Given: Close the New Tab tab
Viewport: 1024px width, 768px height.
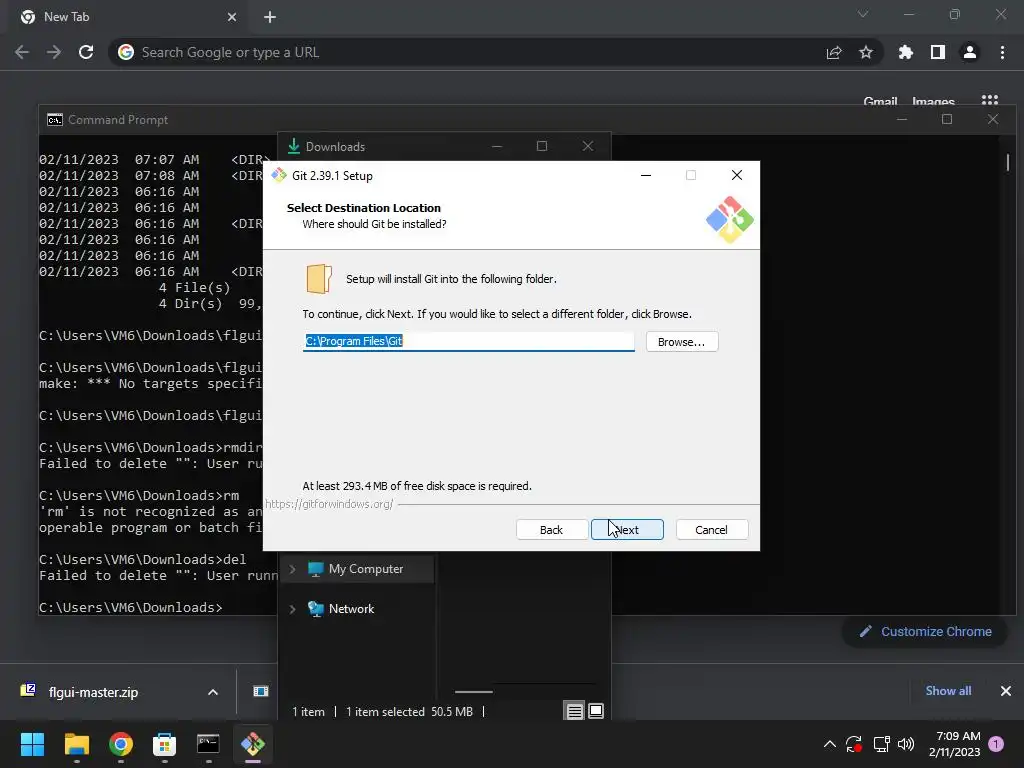Looking at the screenshot, I should click(x=232, y=17).
